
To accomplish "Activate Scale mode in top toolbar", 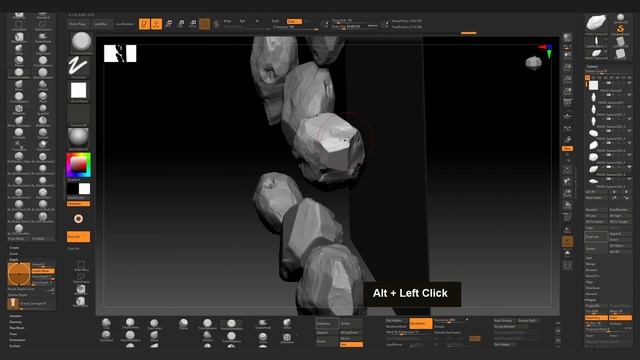I will (x=181, y=24).
